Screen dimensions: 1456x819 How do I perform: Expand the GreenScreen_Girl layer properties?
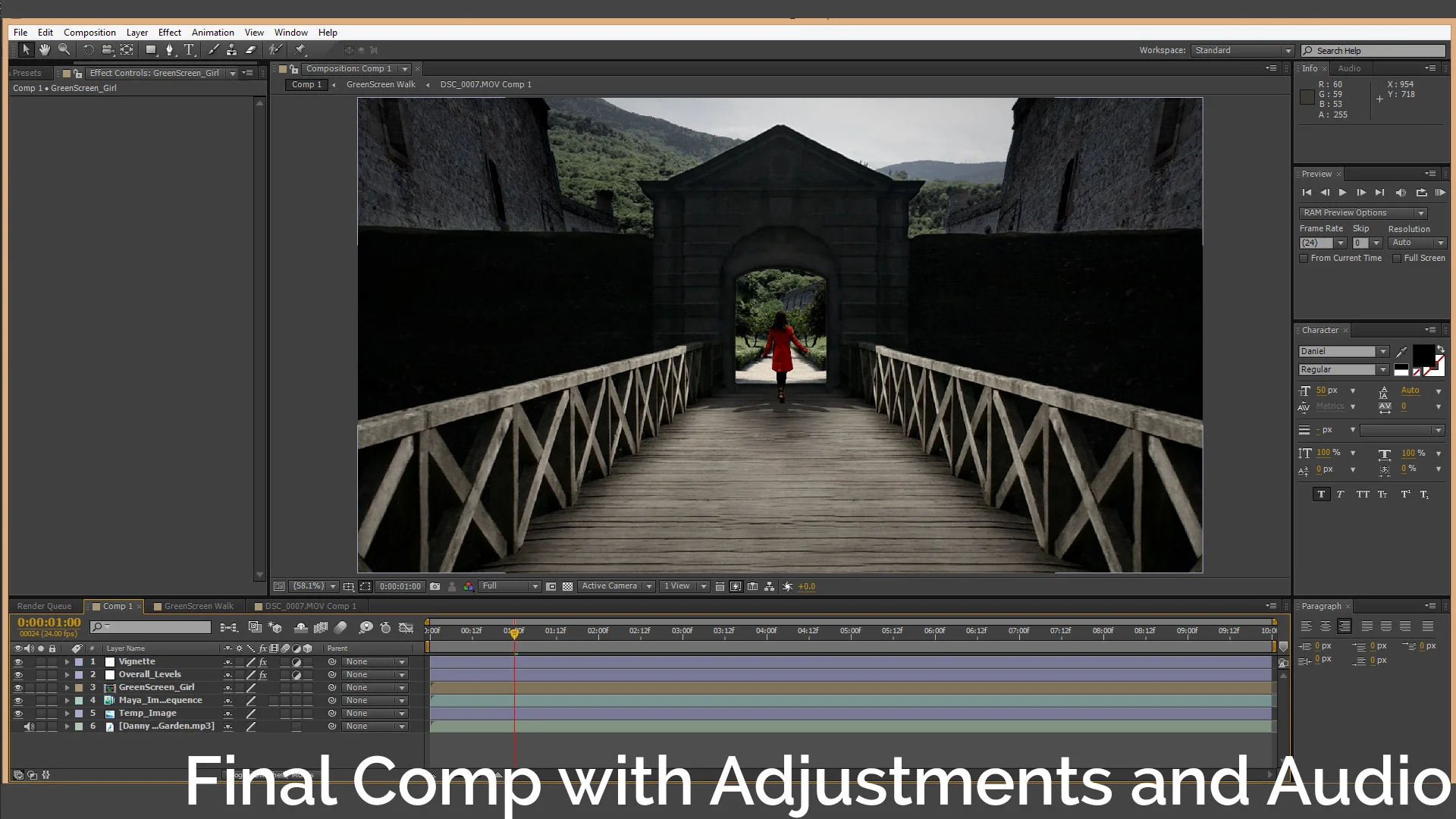[67, 688]
